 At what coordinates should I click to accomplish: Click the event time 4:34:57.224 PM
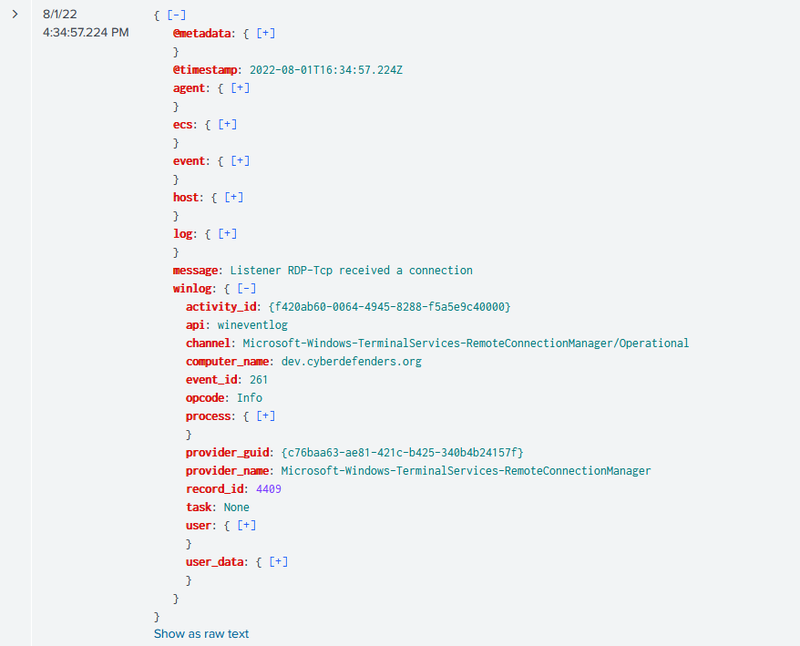click(85, 33)
